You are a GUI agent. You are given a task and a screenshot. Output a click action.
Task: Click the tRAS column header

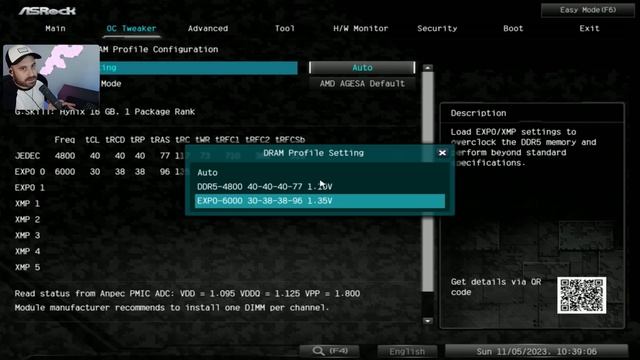[160, 140]
